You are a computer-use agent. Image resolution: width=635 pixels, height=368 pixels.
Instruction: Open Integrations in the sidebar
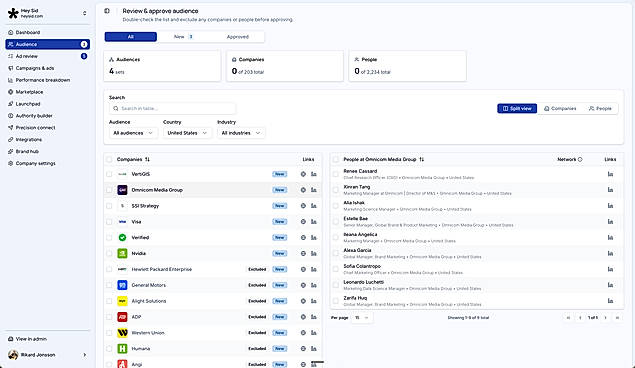[47, 140]
